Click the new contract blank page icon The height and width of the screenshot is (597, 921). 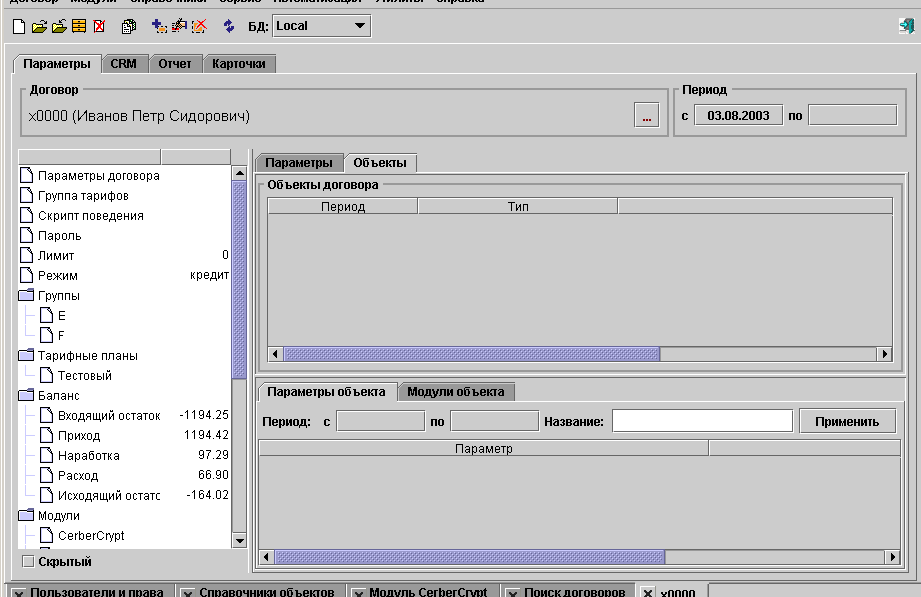(18, 26)
